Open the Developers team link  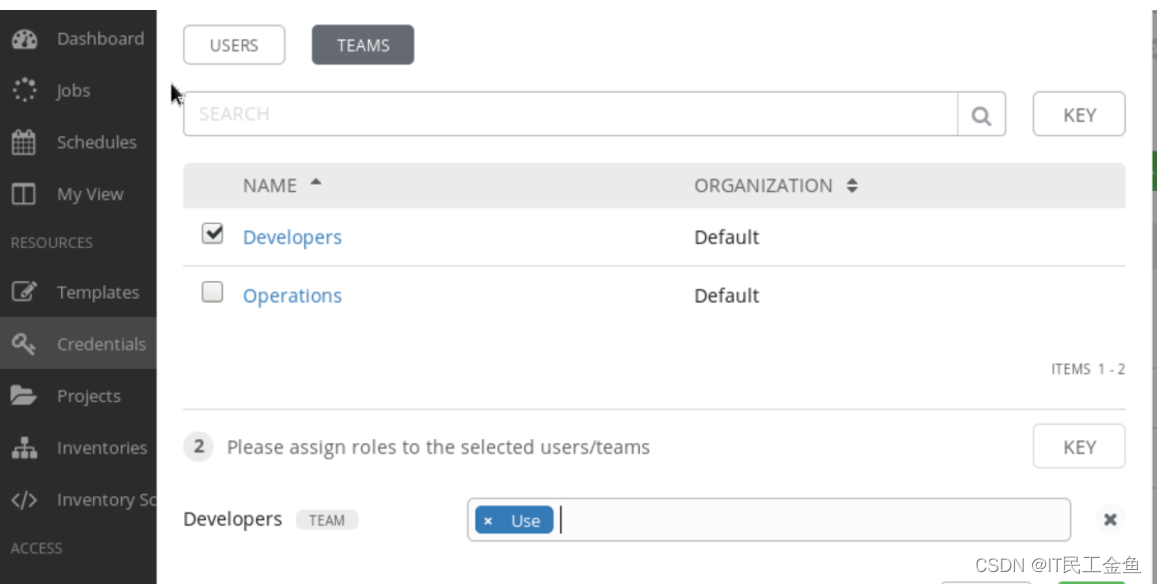(x=292, y=237)
